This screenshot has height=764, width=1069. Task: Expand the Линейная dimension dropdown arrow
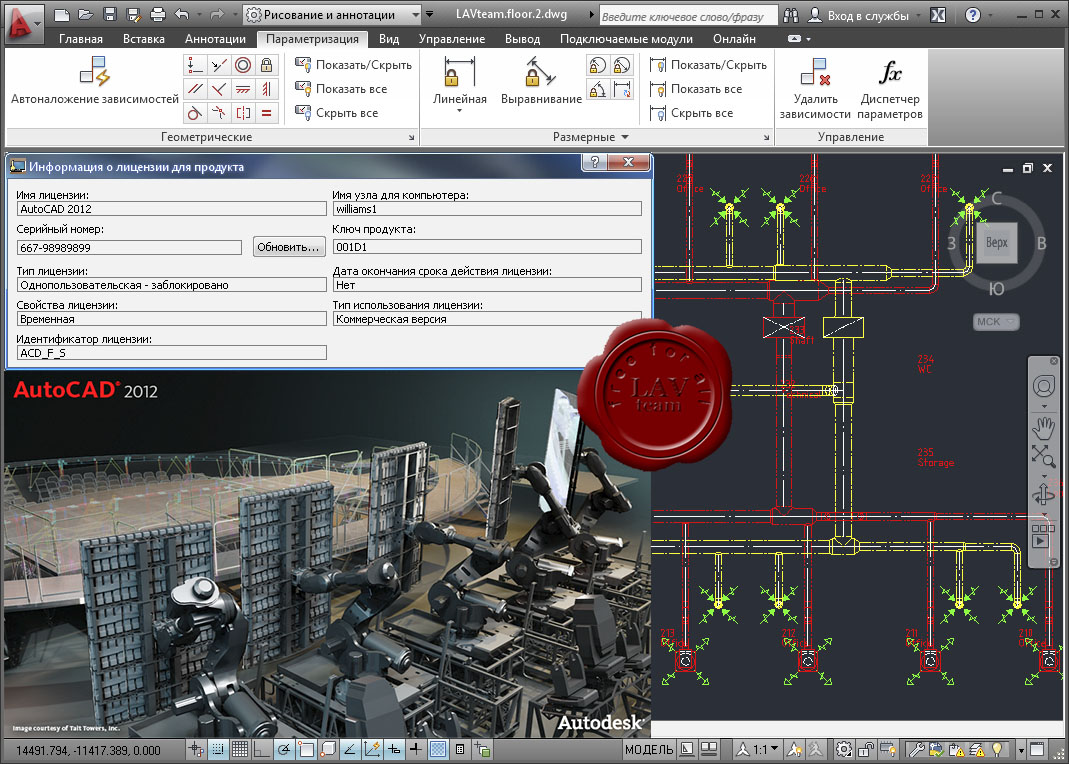click(459, 110)
